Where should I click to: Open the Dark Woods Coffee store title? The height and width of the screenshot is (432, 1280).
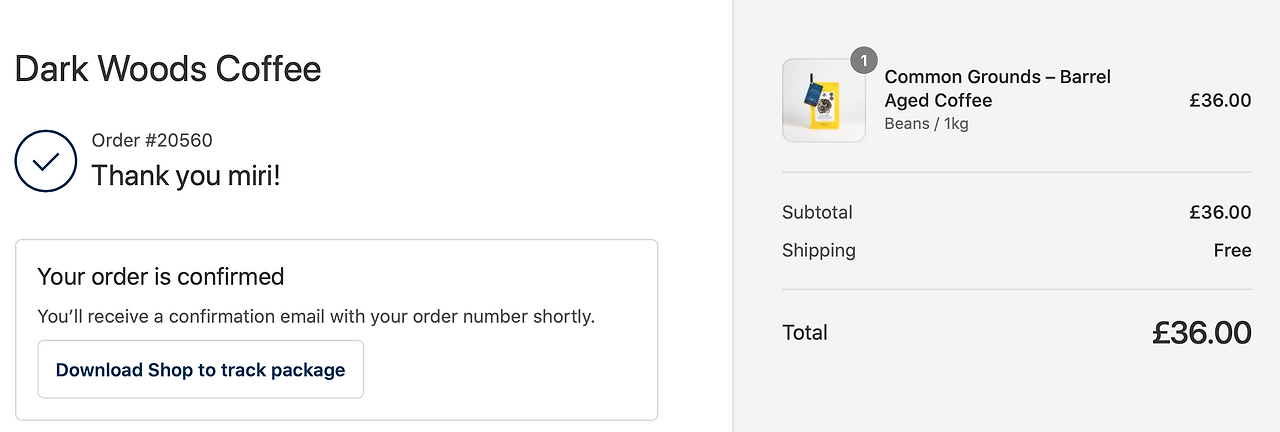(168, 69)
